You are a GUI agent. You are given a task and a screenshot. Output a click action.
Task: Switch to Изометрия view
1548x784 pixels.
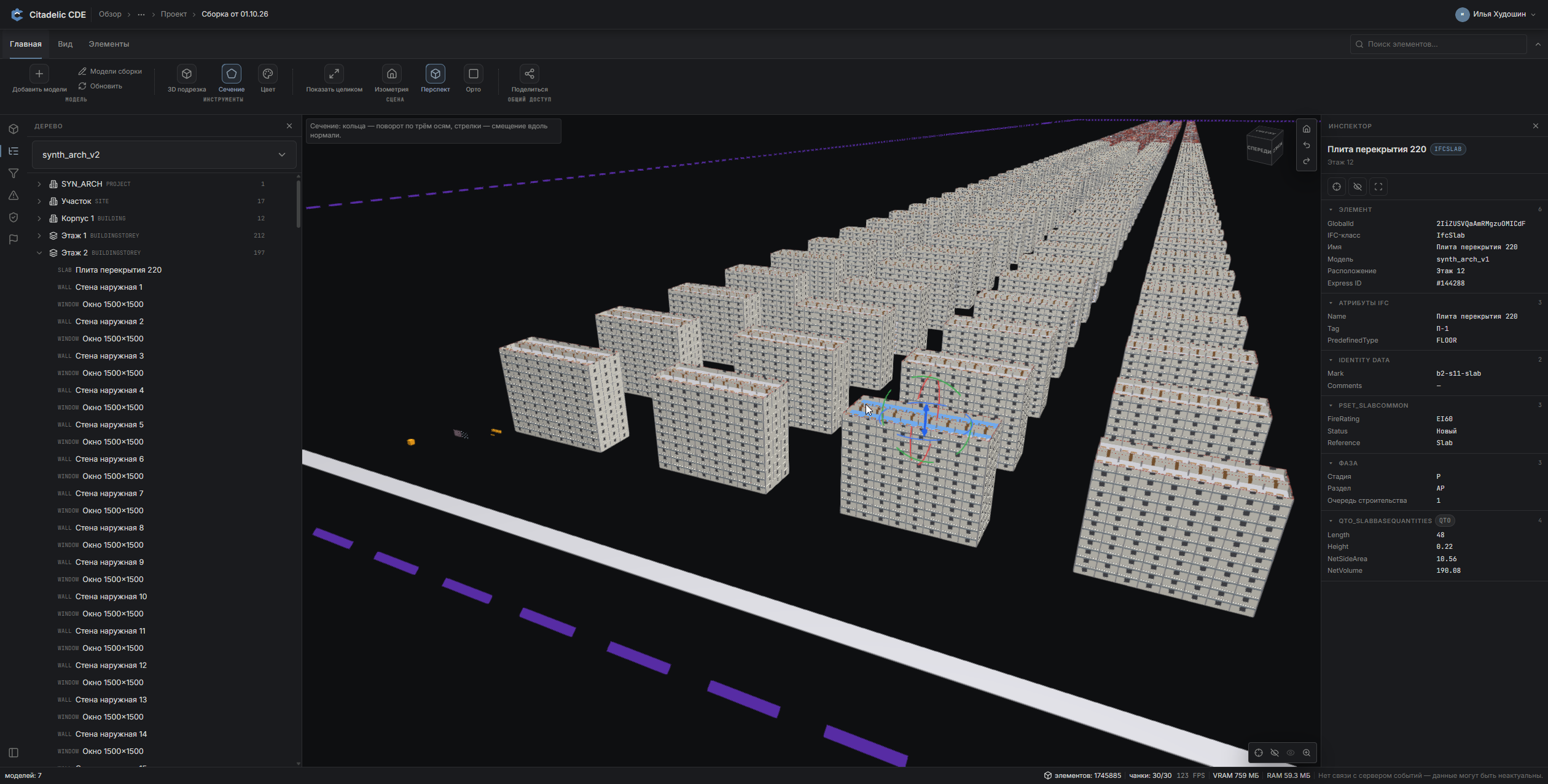pyautogui.click(x=392, y=74)
